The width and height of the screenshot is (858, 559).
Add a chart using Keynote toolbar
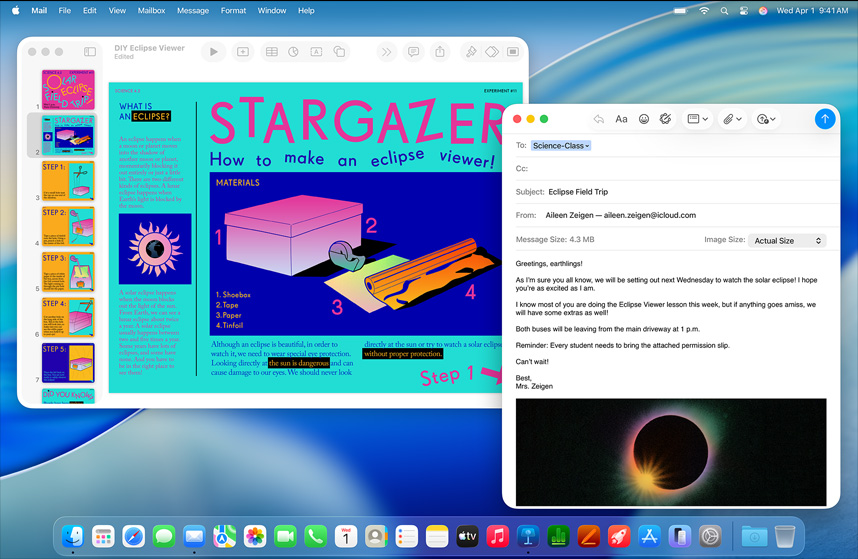click(x=293, y=52)
